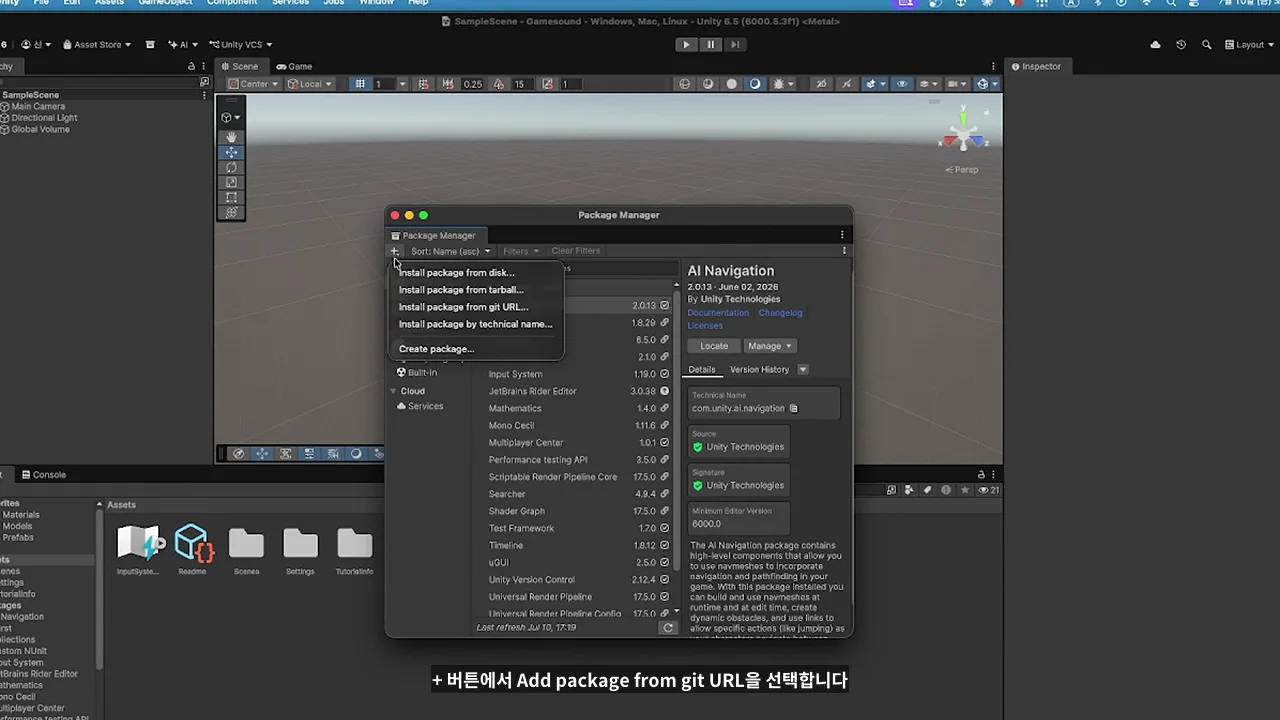Open the cloud services icon in toolbar
Viewport: 1280px width, 720px height.
(x=1156, y=44)
